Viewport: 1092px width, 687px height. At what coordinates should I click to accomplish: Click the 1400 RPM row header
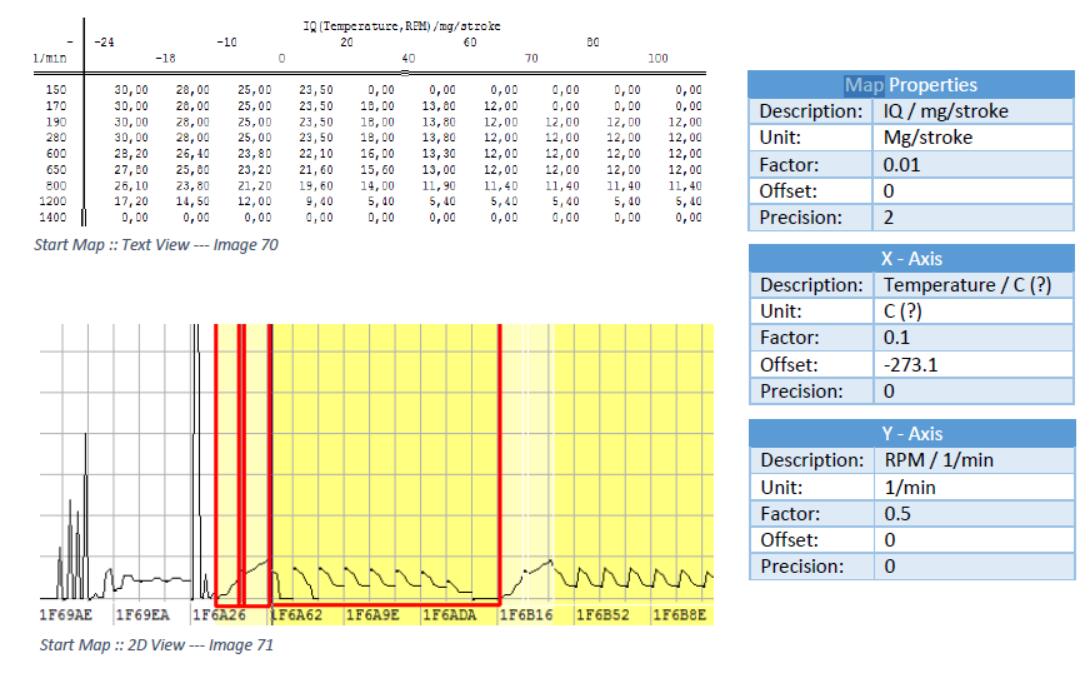point(53,217)
